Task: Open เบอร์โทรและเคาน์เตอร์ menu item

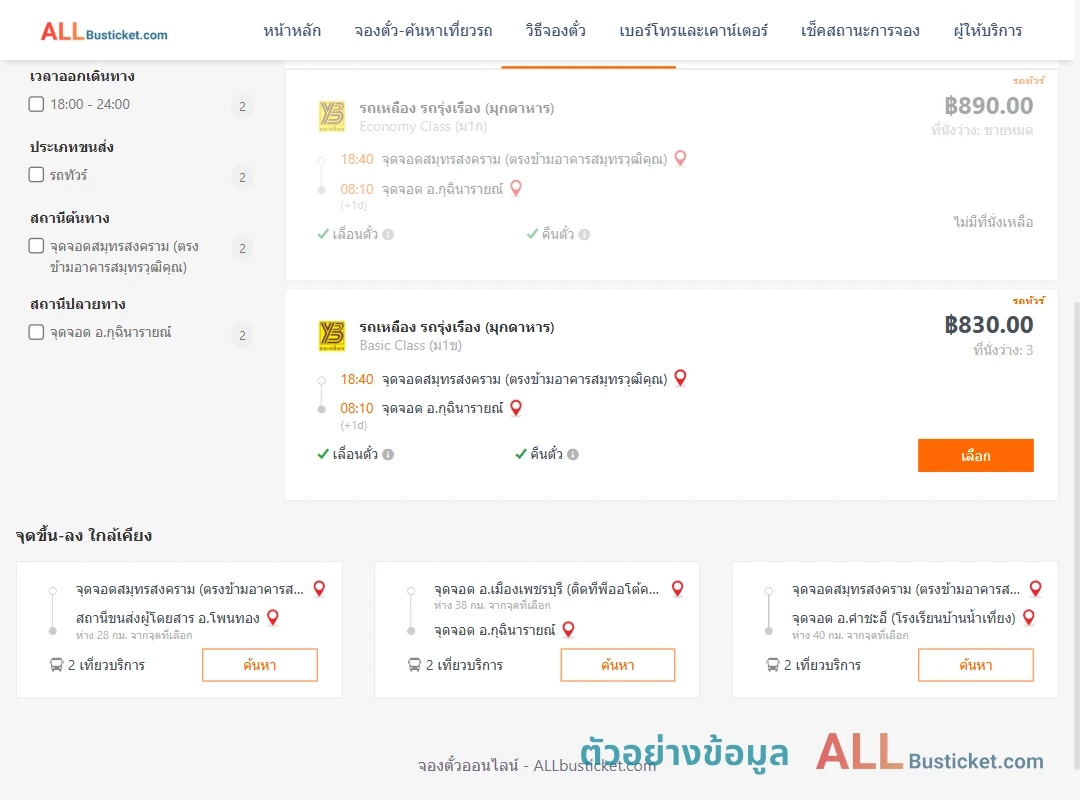Action: coord(693,31)
